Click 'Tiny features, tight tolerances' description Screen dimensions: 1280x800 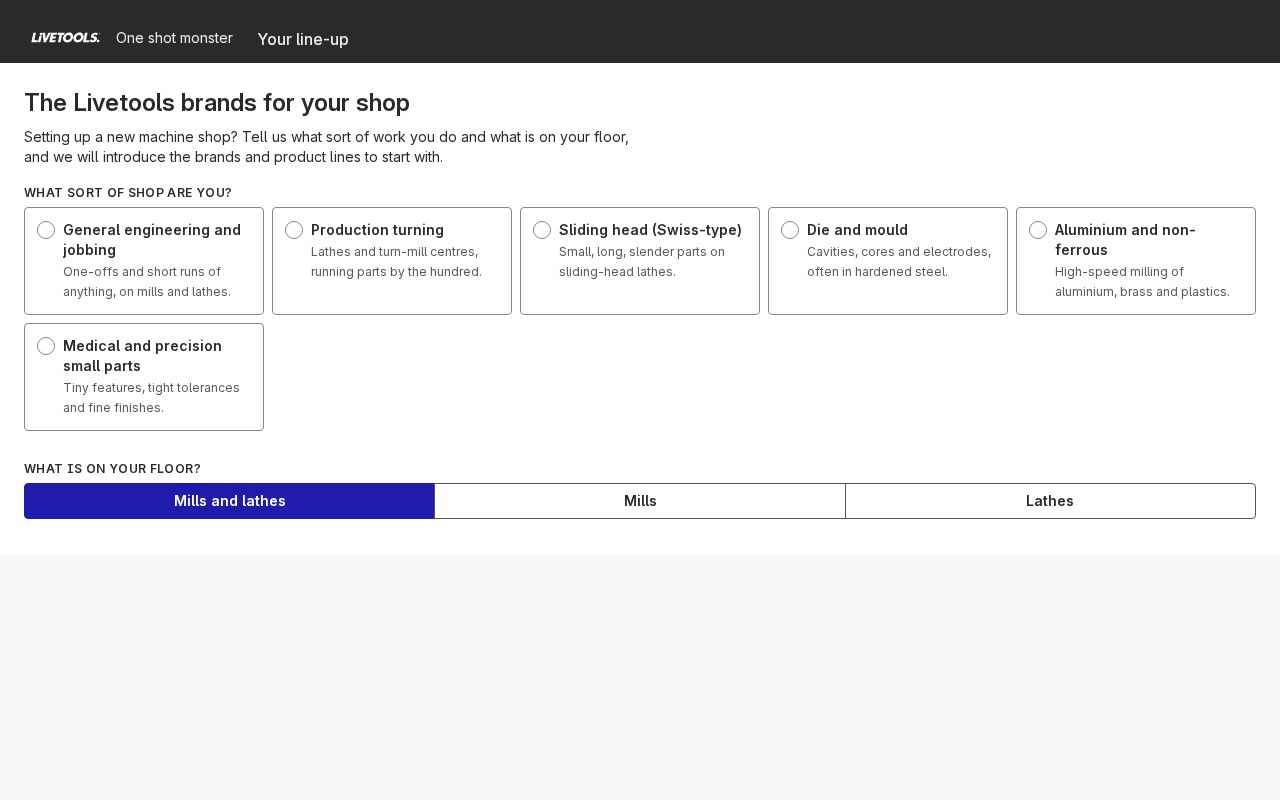click(151, 398)
